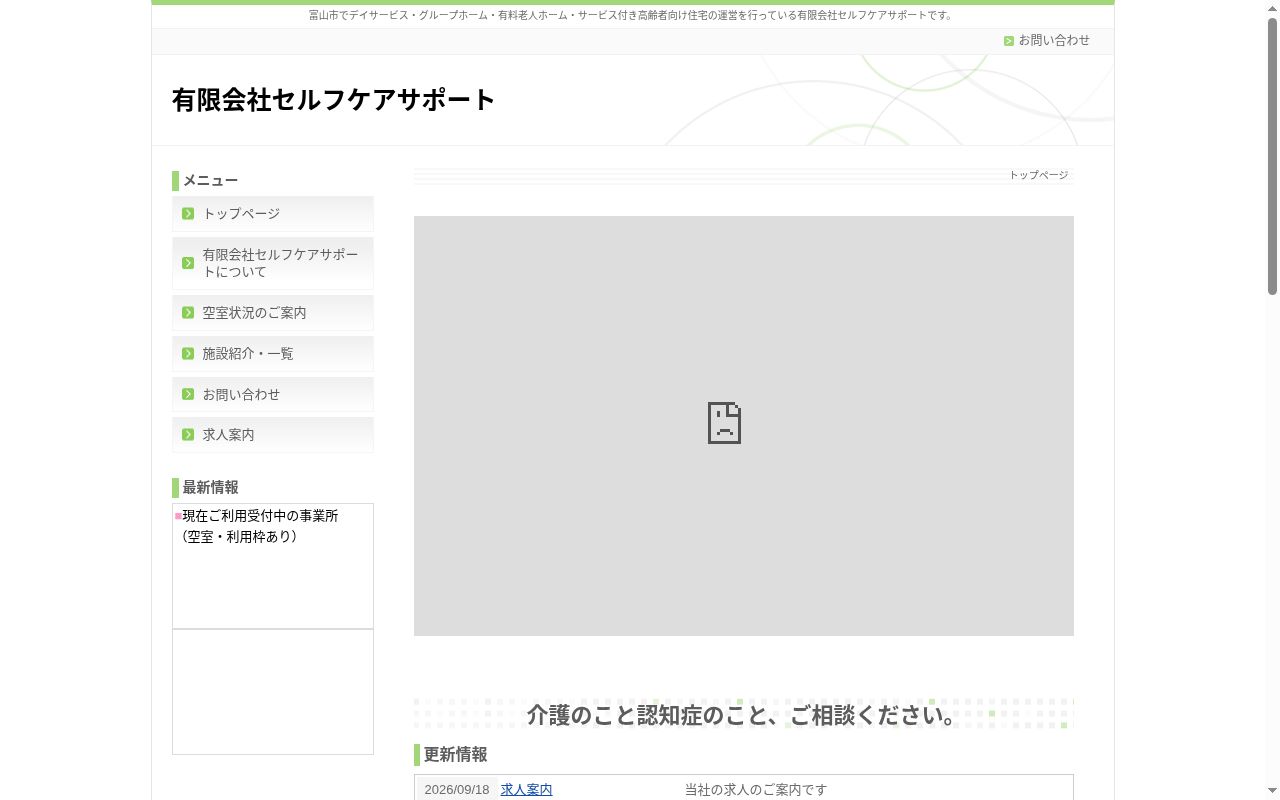The image size is (1280, 800).
Task: Click 現在ご利用受付中の事業所 news text
Action: (260, 516)
